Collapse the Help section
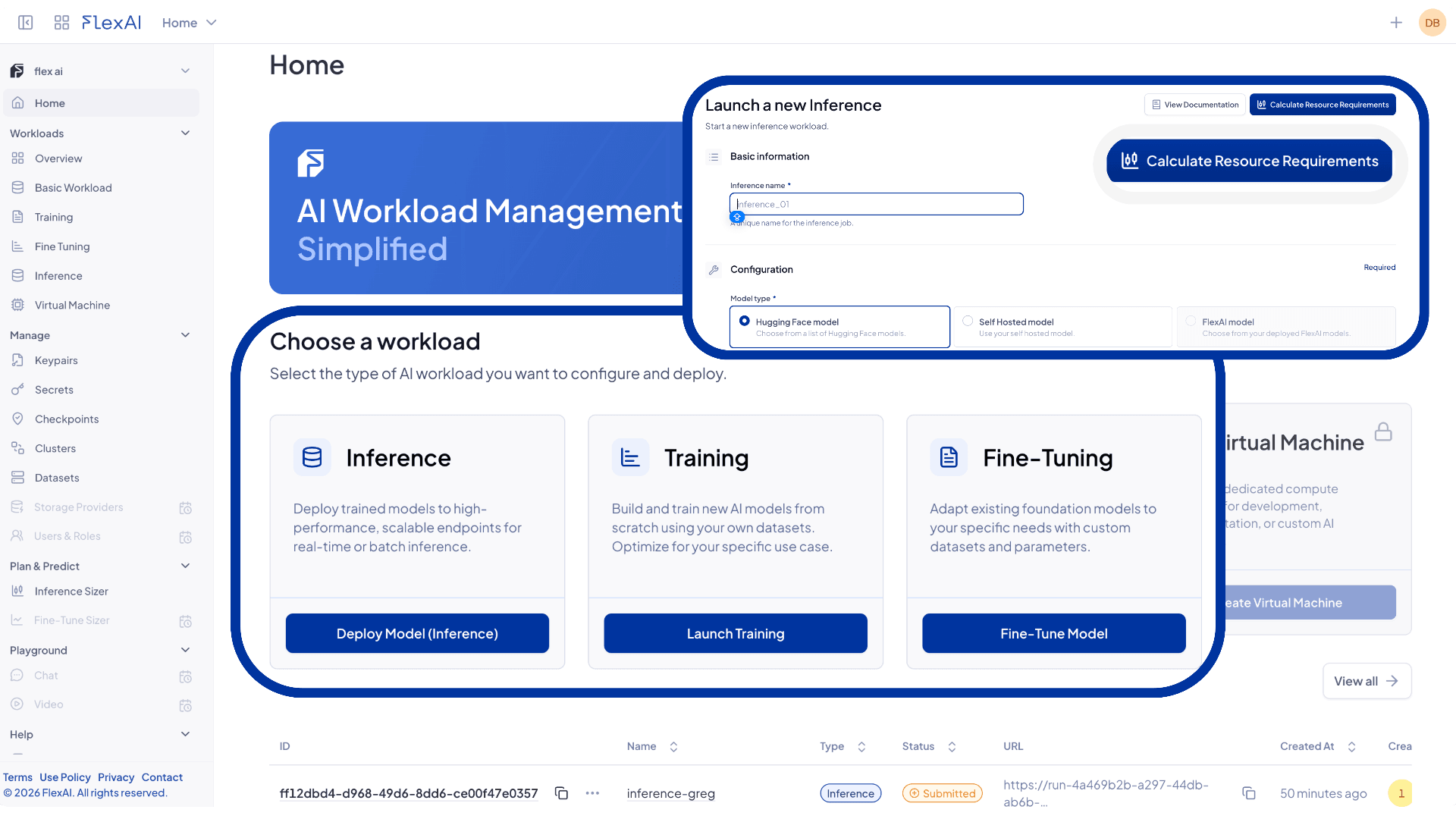The height and width of the screenshot is (819, 1456). click(185, 735)
